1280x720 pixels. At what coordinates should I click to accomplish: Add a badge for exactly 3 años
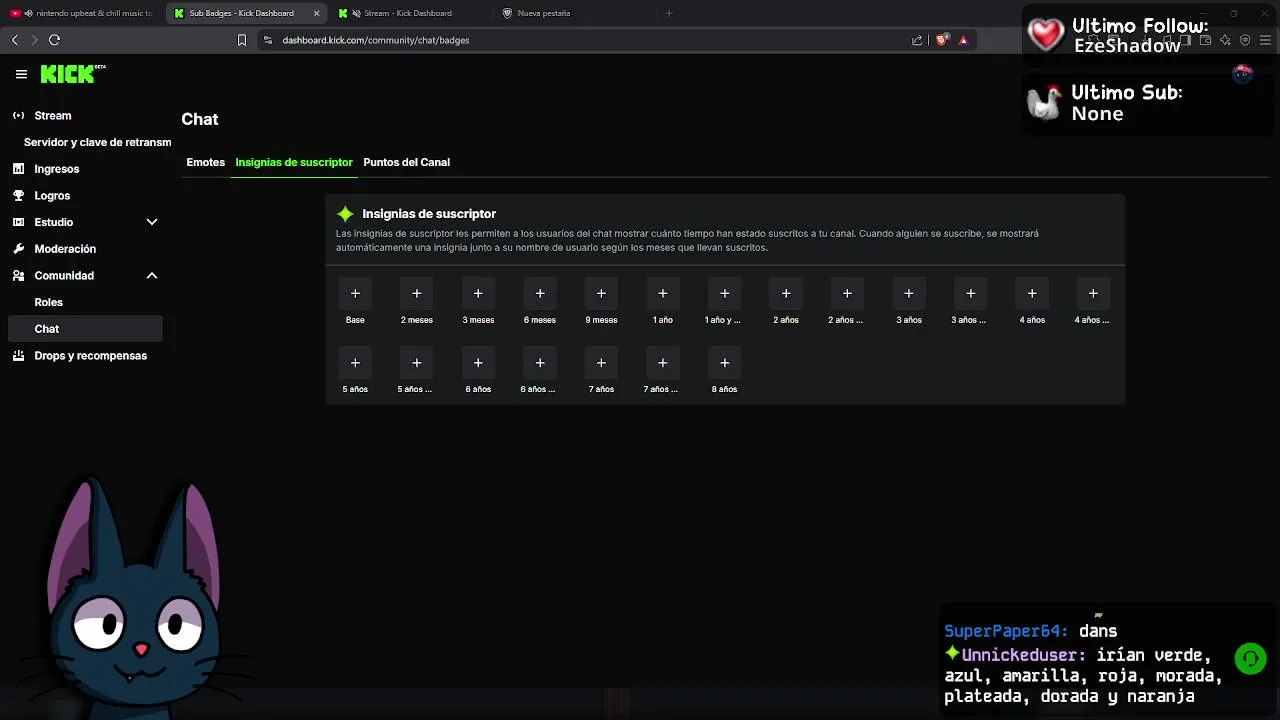[909, 293]
